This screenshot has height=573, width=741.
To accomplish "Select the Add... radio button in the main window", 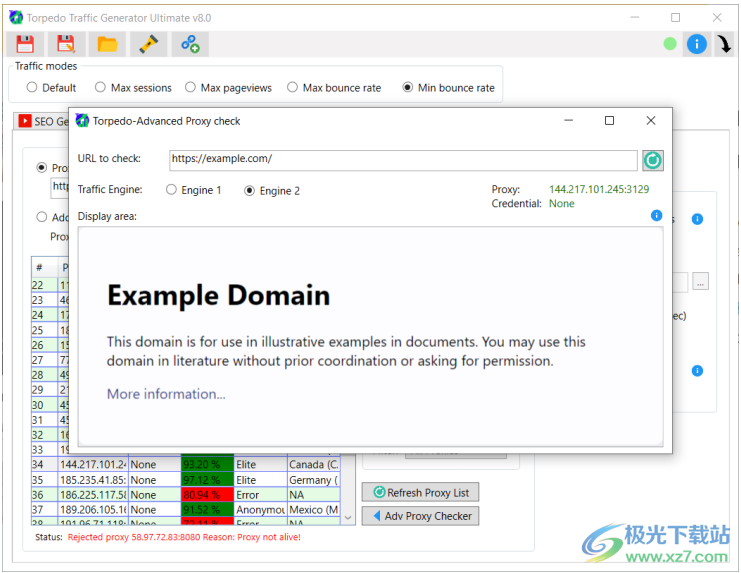I will click(x=42, y=217).
